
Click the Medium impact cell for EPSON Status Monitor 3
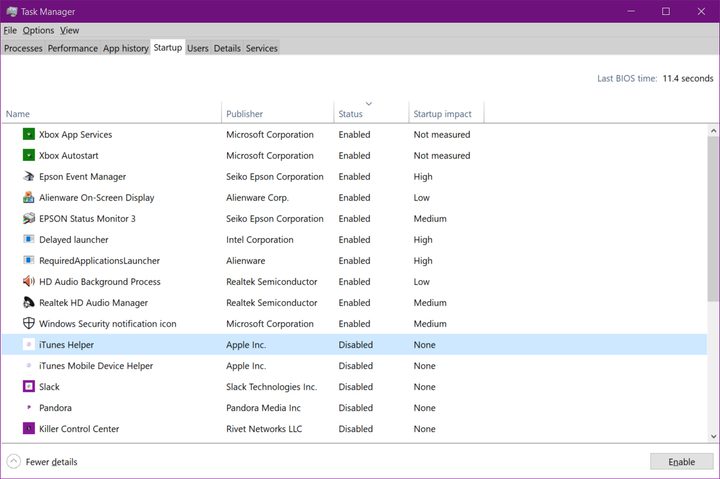pyautogui.click(x=430, y=219)
